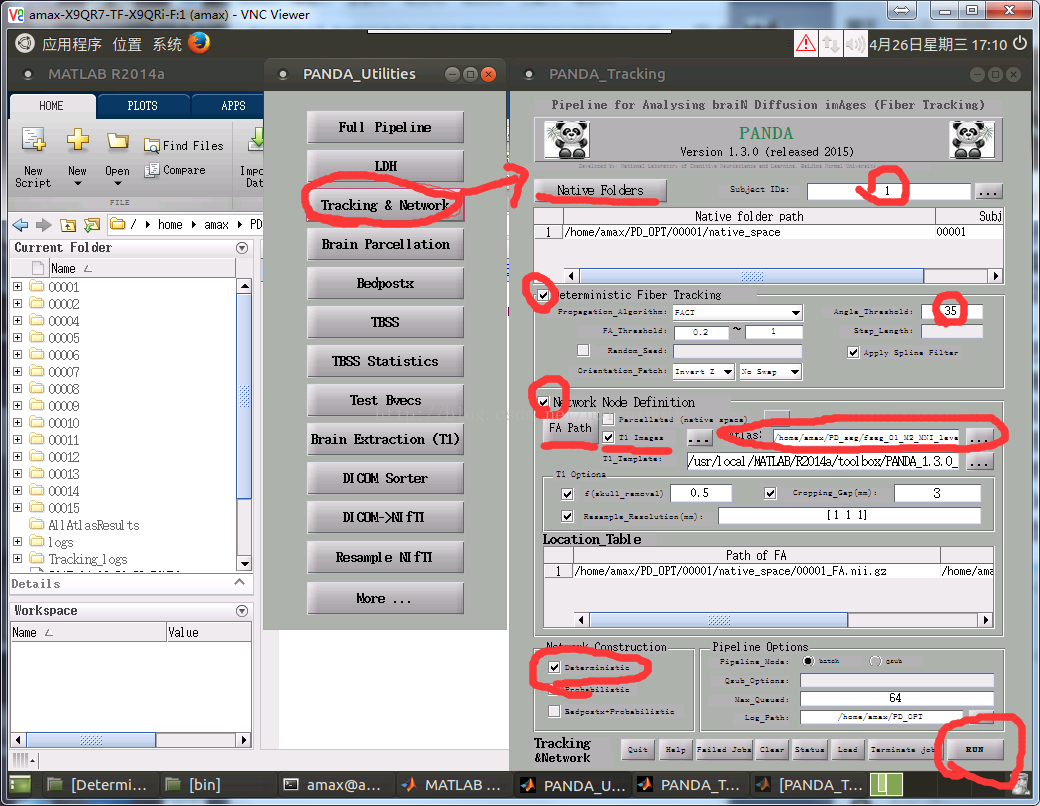Open New dropdown arrow in MATLAB toolstrip

pyautogui.click(x=78, y=184)
